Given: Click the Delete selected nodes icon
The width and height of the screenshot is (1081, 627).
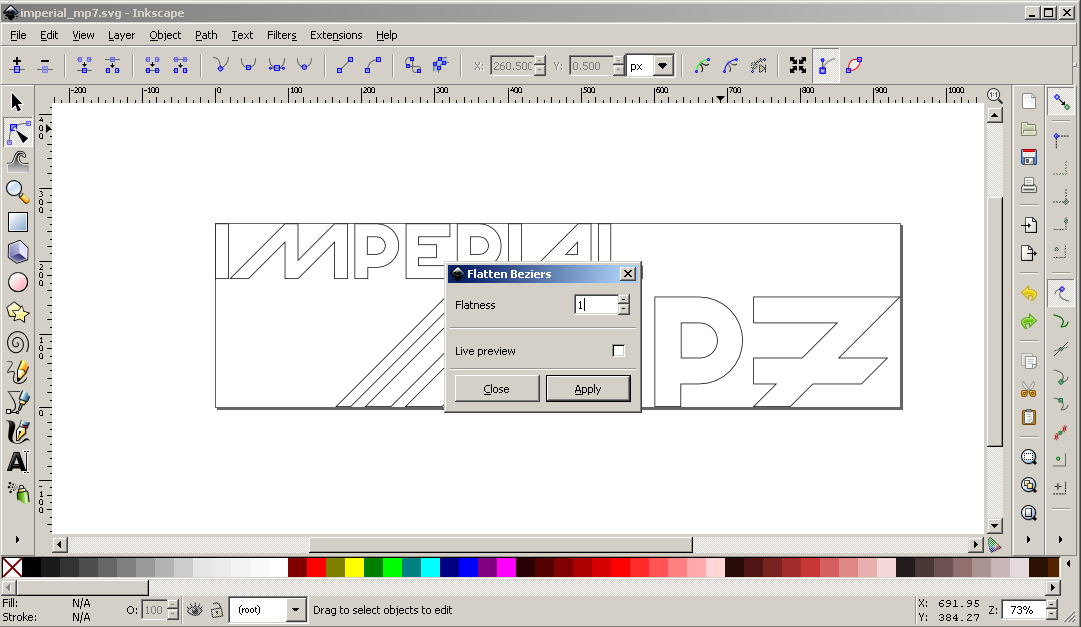Looking at the screenshot, I should click(45, 65).
